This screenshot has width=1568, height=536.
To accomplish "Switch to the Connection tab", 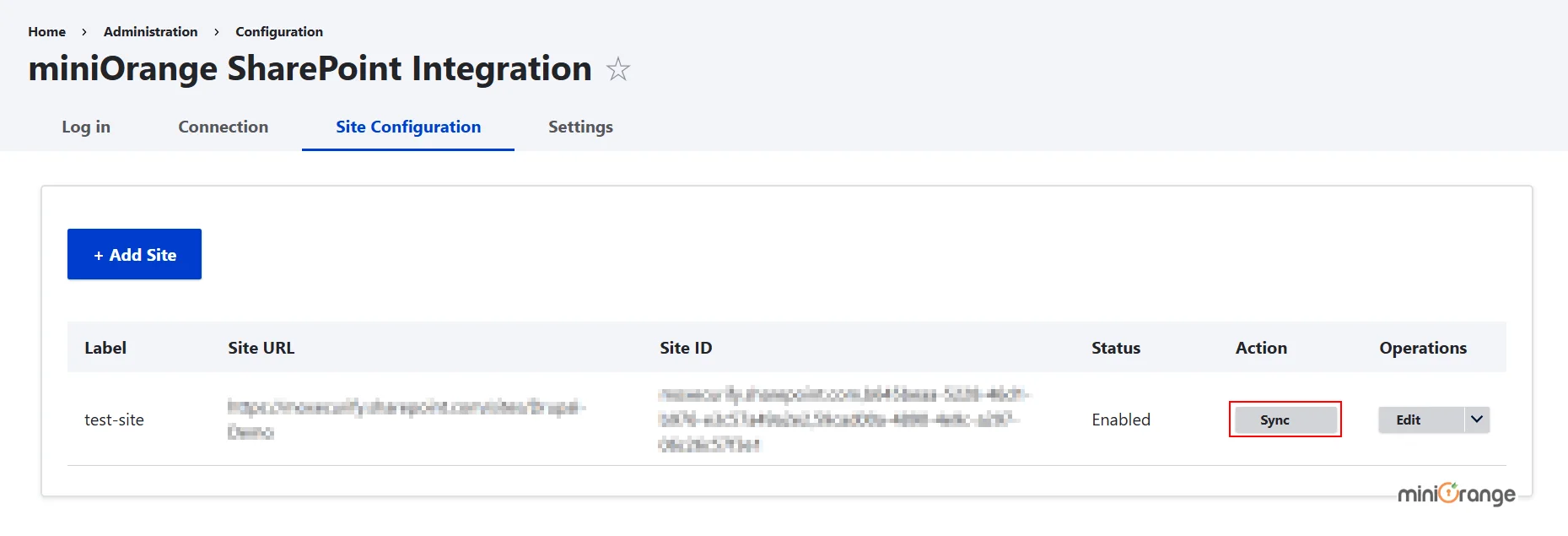I will (x=222, y=127).
